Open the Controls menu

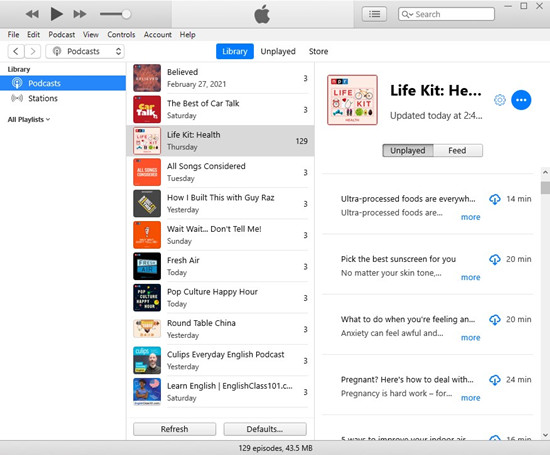[x=121, y=35]
